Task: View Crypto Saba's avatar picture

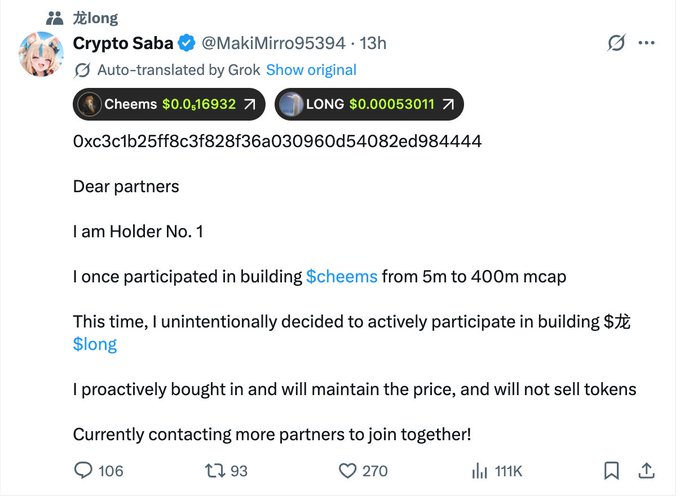Action: [42, 59]
